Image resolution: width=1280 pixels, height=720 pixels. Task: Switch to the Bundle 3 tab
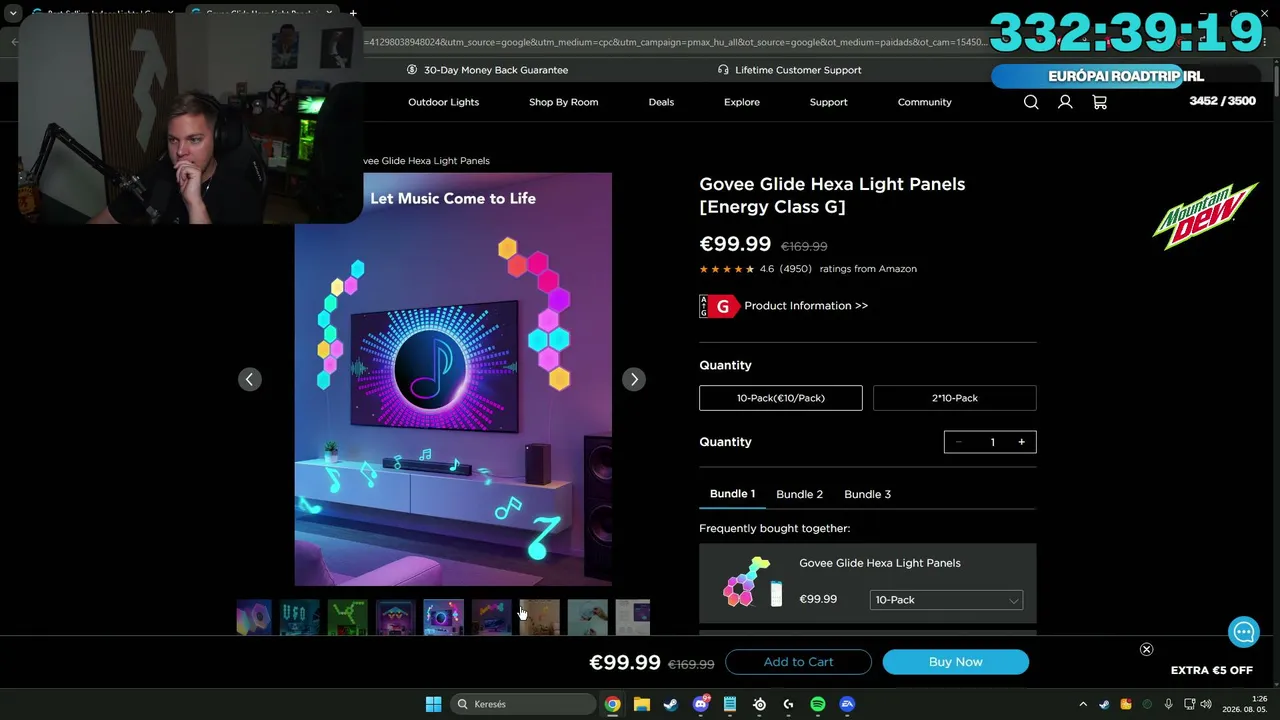(x=868, y=494)
